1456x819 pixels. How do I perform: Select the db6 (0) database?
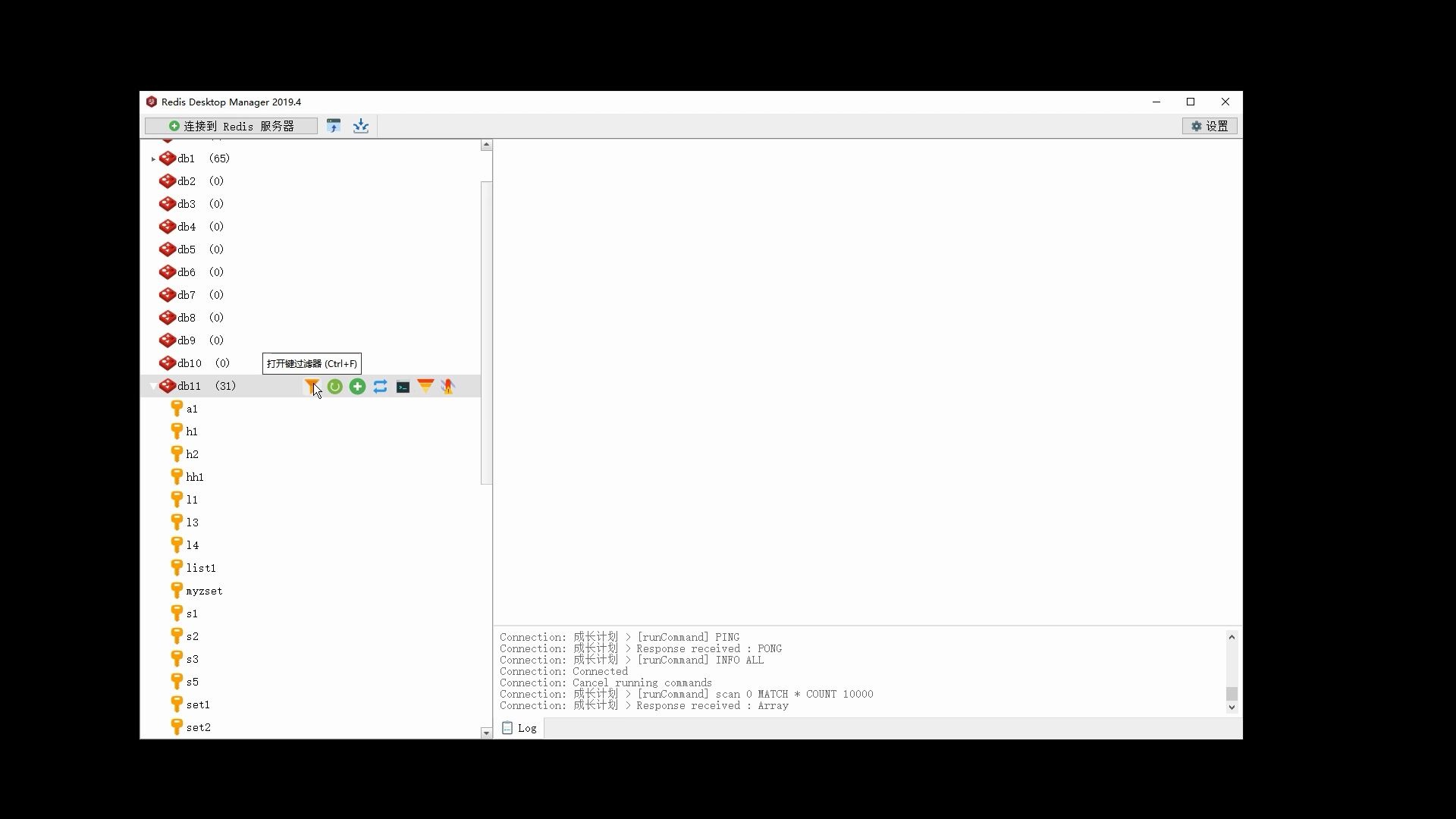pyautogui.click(x=200, y=272)
